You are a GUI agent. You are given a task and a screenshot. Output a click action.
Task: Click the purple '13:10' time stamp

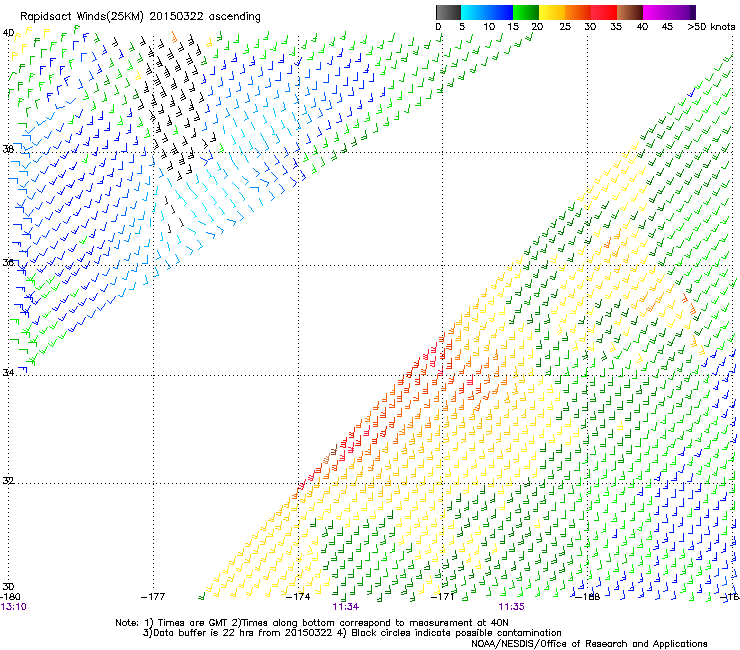coord(14,607)
